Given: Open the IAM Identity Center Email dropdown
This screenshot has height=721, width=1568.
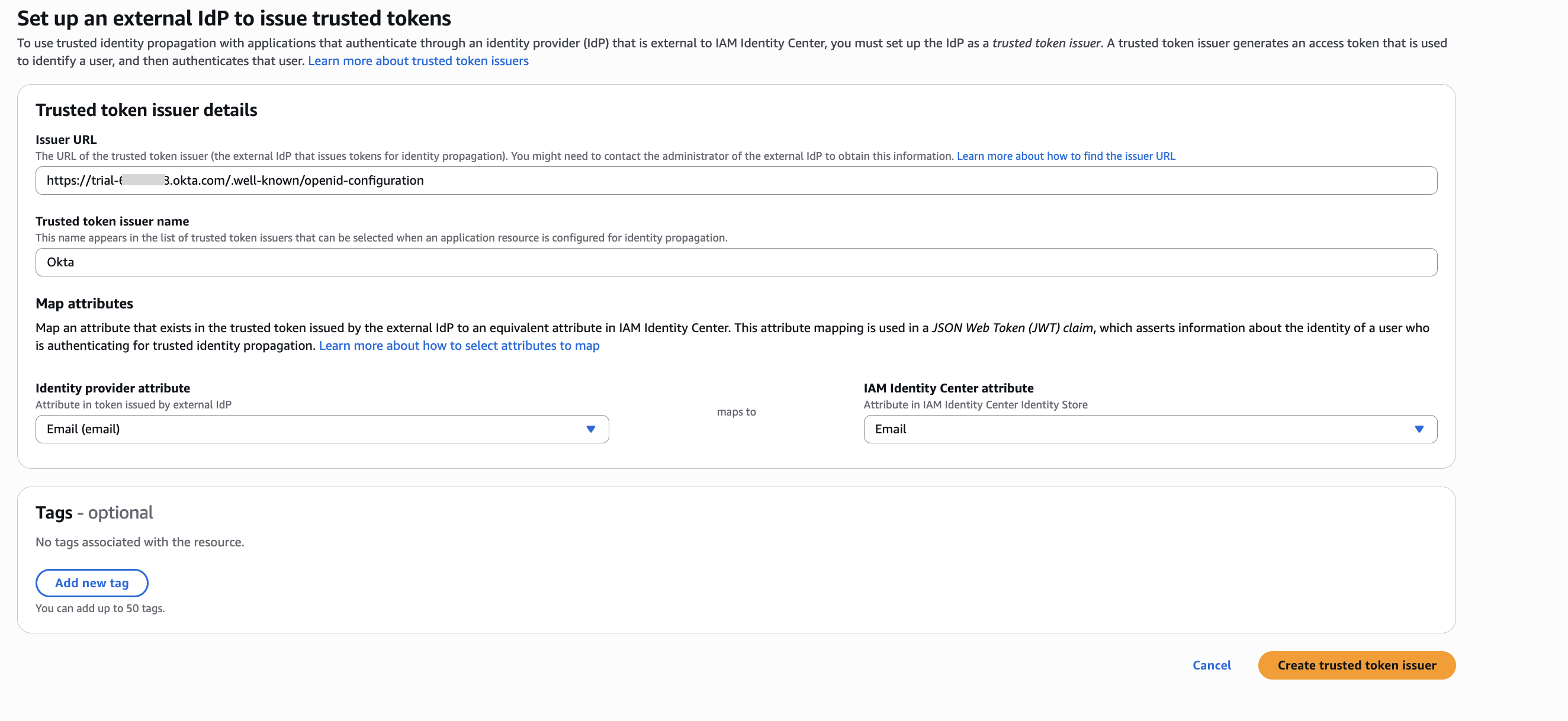Looking at the screenshot, I should pyautogui.click(x=1149, y=429).
